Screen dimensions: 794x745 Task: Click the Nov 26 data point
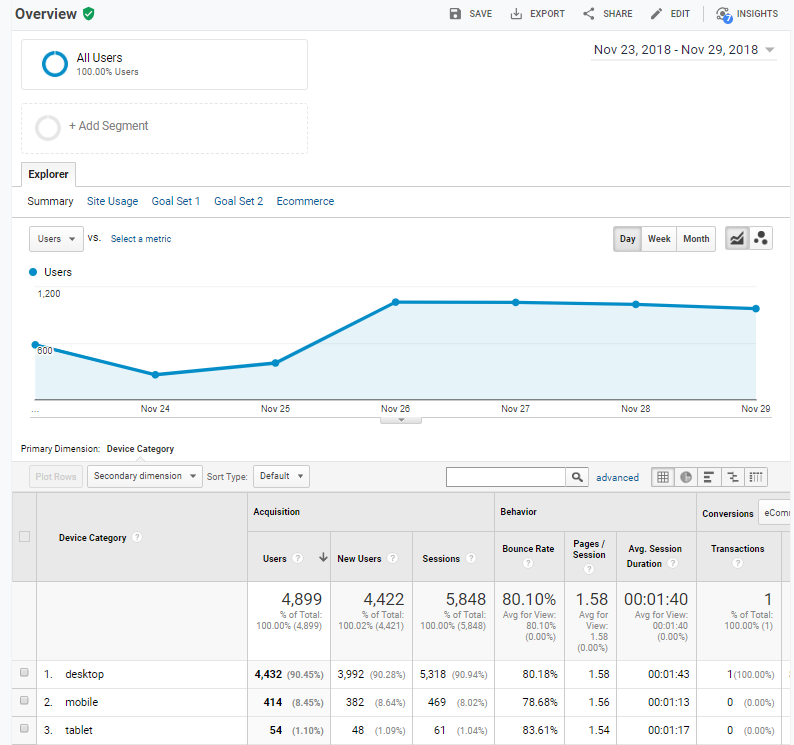(395, 302)
